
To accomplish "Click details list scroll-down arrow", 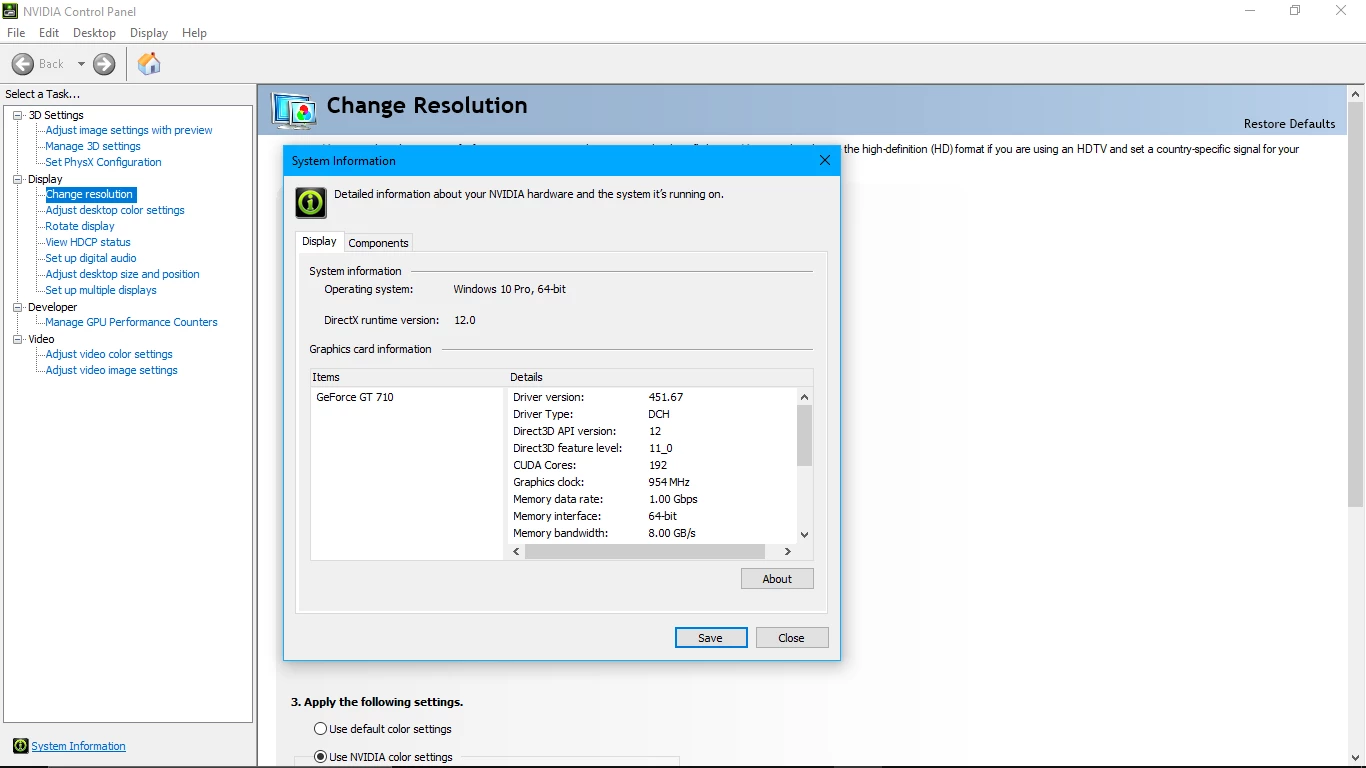I will (x=805, y=535).
